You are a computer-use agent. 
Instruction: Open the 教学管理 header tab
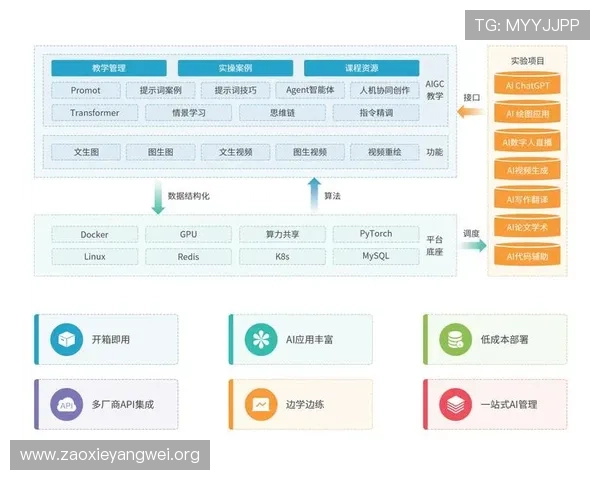click(109, 68)
